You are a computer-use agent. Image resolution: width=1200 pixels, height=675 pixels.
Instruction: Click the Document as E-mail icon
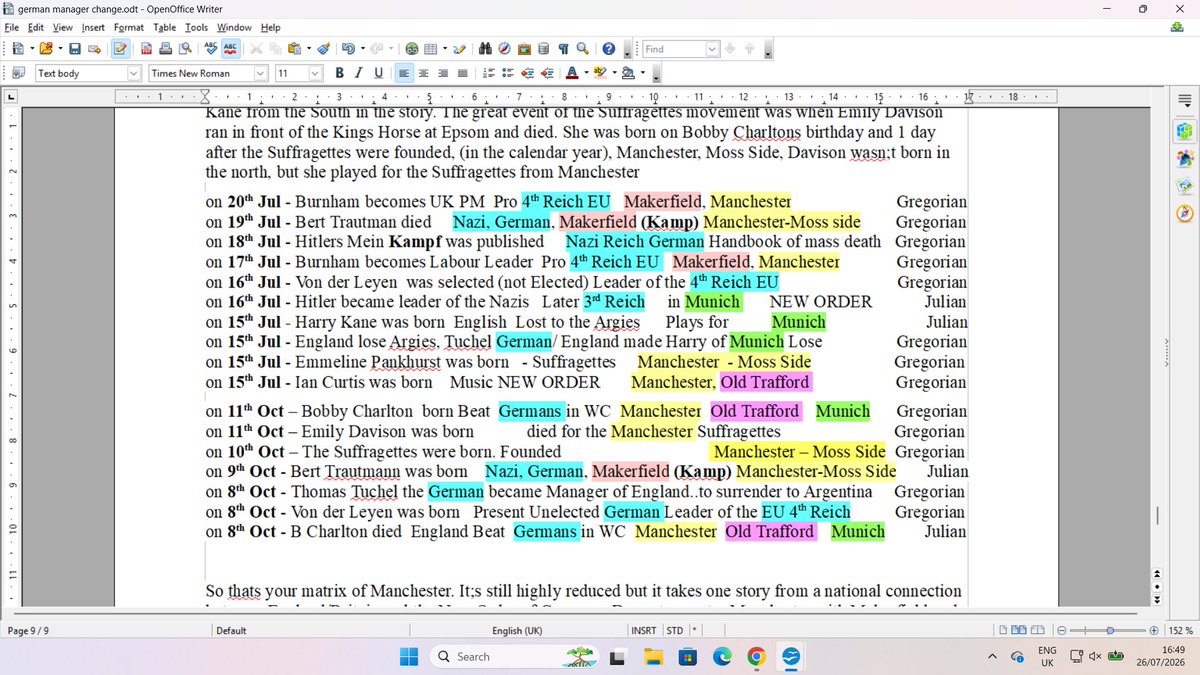[x=93, y=48]
